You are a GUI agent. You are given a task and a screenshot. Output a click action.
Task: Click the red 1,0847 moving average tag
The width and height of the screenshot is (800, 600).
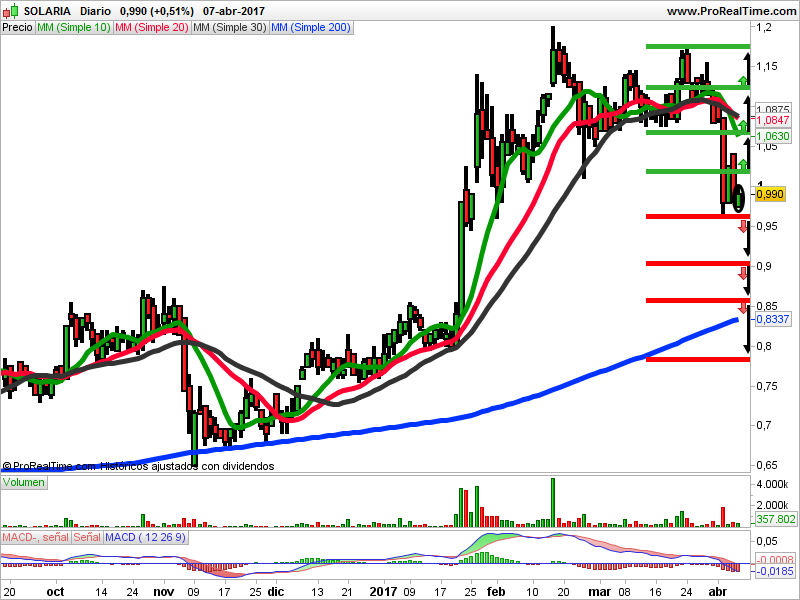tap(773, 120)
